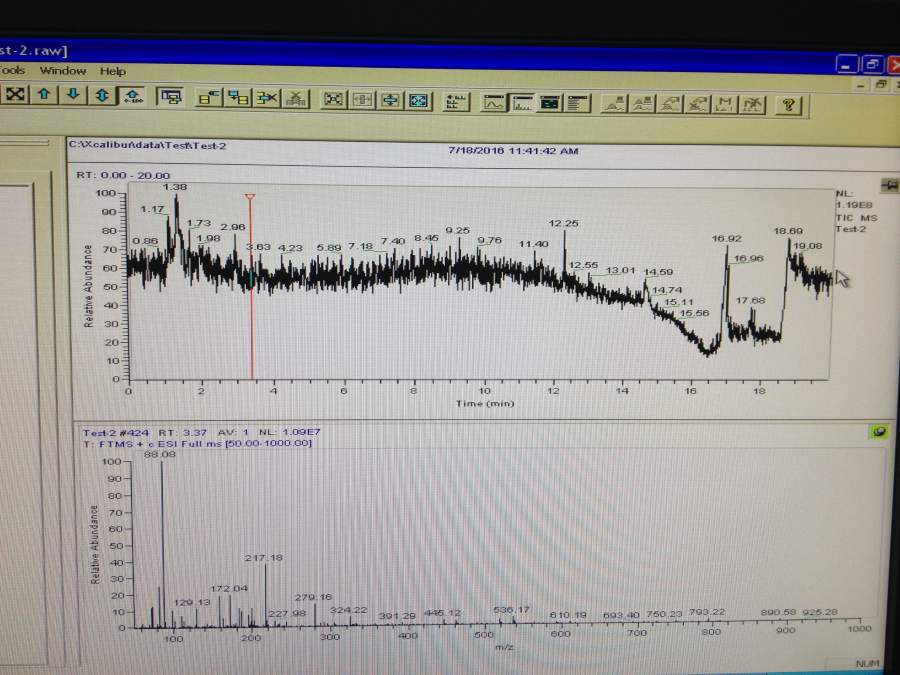Click the FTMS + c ESI Full ms filter line

(198, 444)
